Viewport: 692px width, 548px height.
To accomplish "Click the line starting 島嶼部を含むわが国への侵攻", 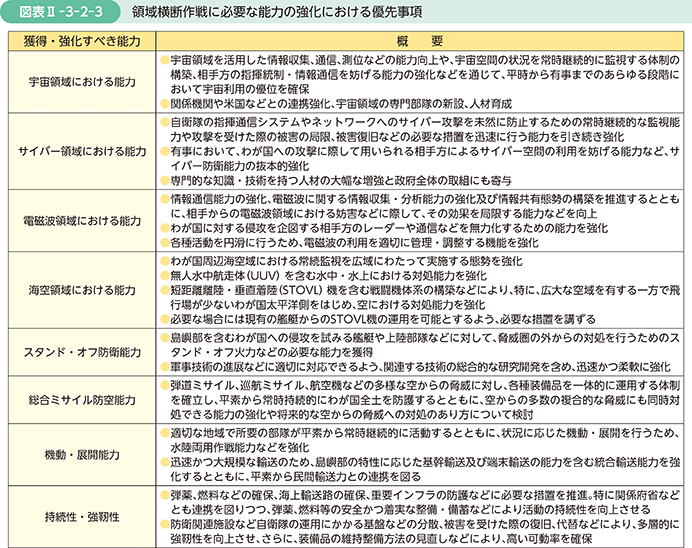I will coord(425,338).
